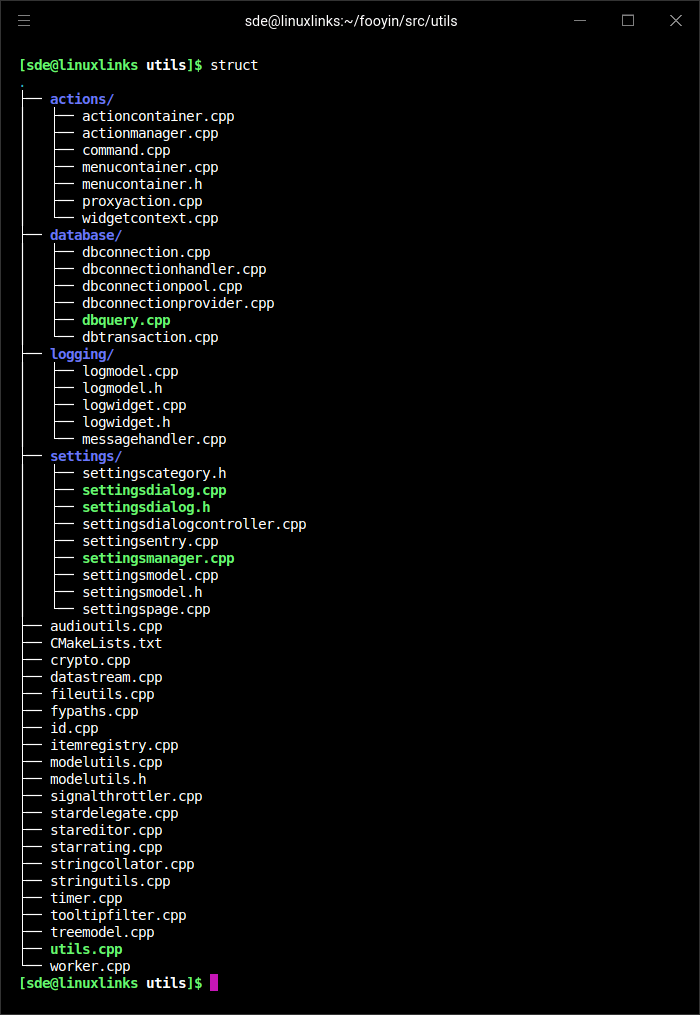Maximize the terminal window
Image resolution: width=700 pixels, height=1015 pixels.
[x=628, y=20]
